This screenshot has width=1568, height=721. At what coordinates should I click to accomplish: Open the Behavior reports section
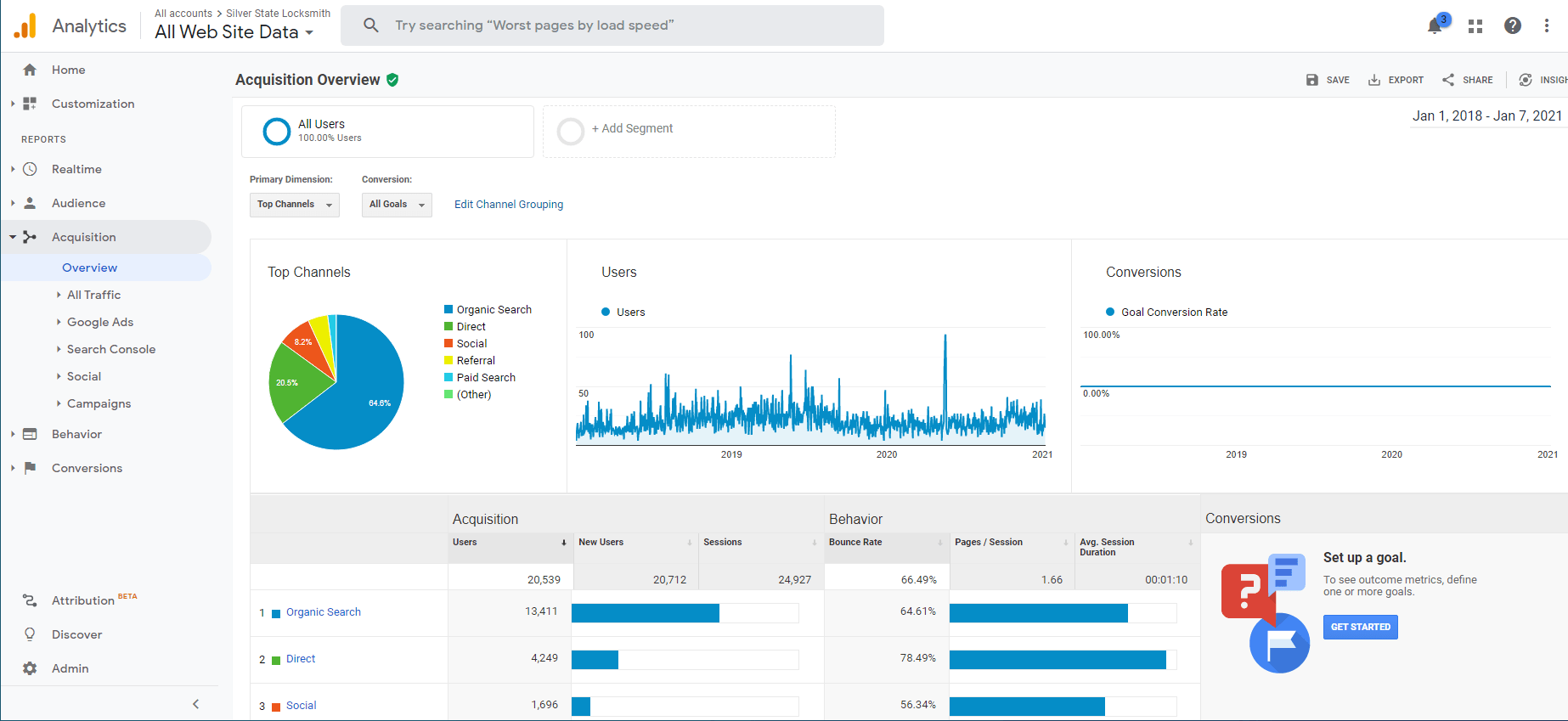click(76, 434)
